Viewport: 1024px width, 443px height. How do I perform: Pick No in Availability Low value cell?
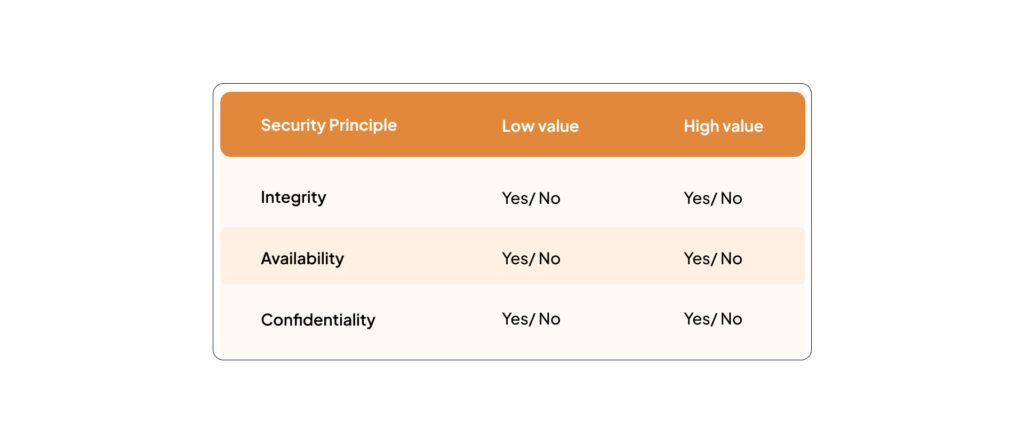549,258
